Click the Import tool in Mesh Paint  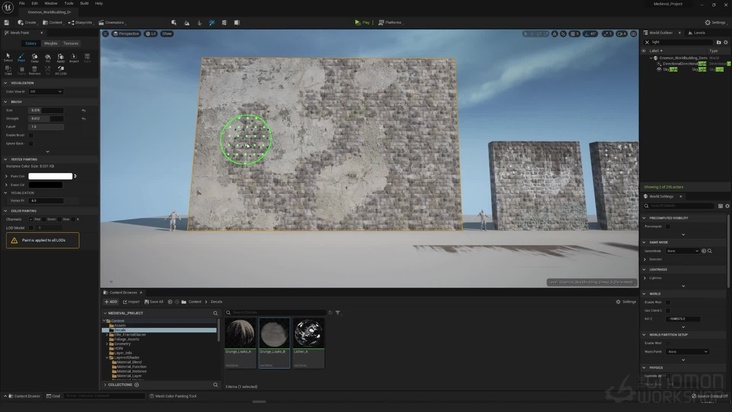coord(74,57)
